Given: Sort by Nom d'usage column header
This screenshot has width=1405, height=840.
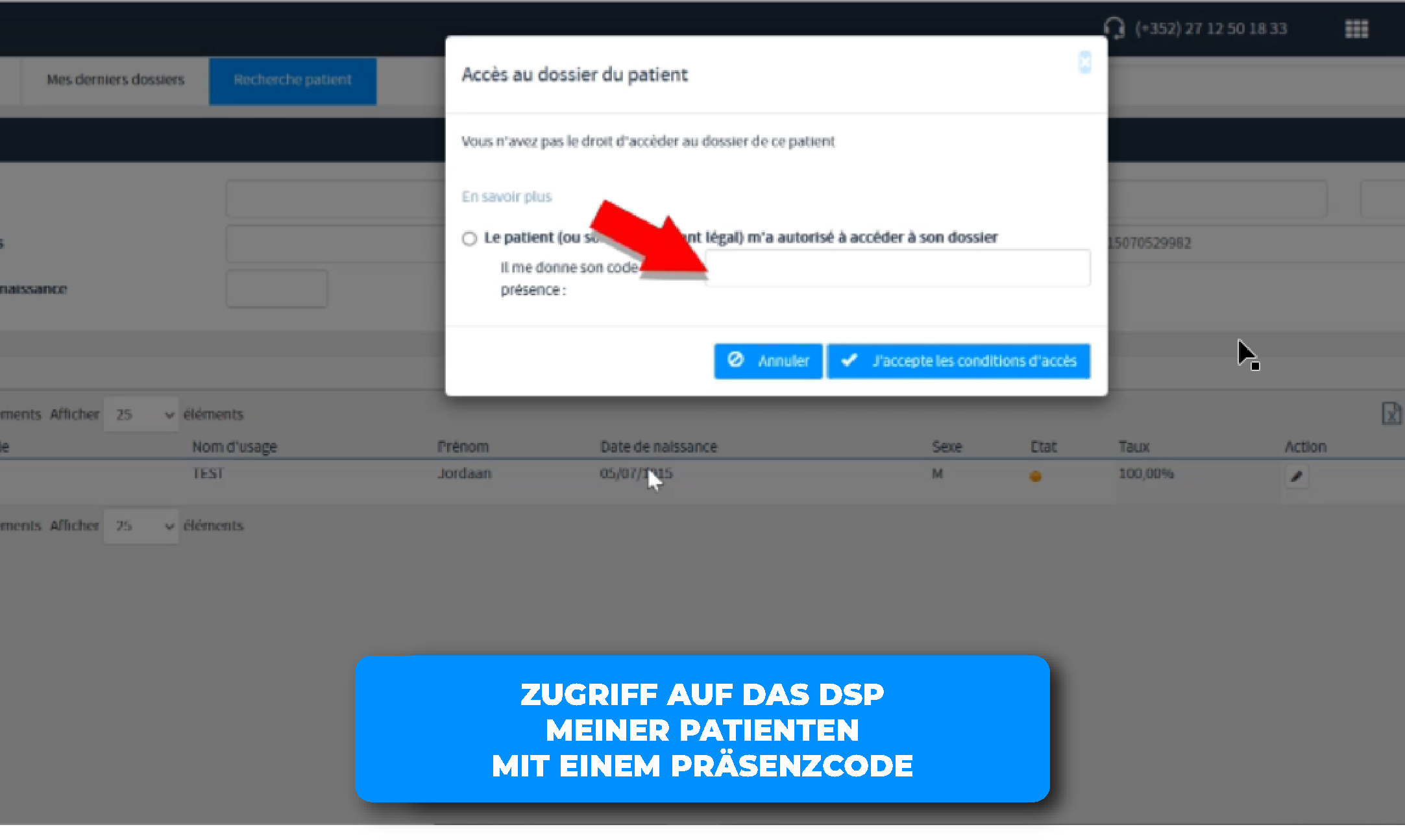Looking at the screenshot, I should point(234,446).
